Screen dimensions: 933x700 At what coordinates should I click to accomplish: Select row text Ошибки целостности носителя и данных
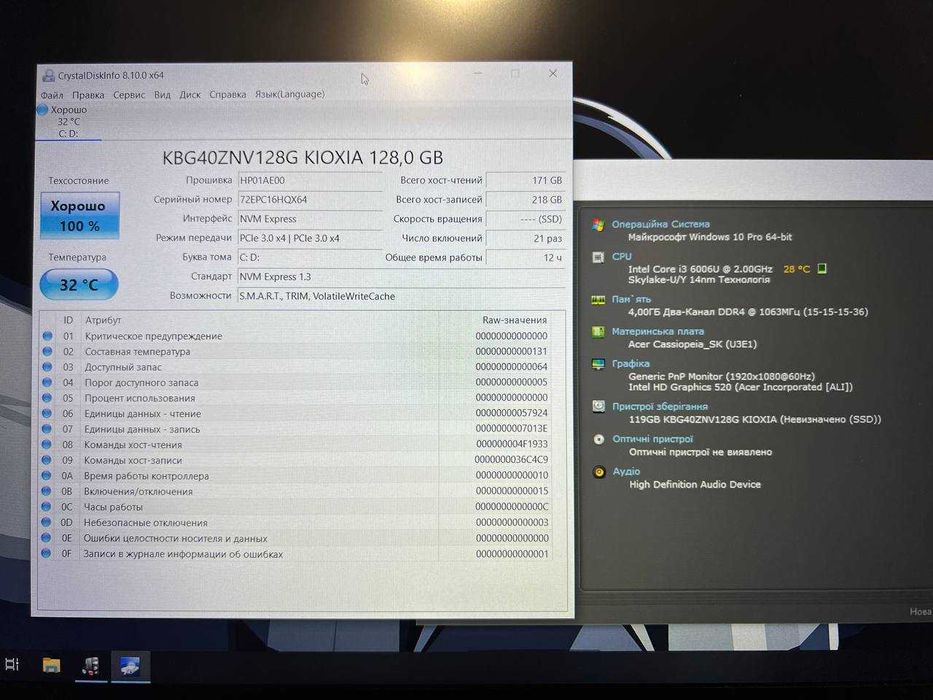click(175, 538)
